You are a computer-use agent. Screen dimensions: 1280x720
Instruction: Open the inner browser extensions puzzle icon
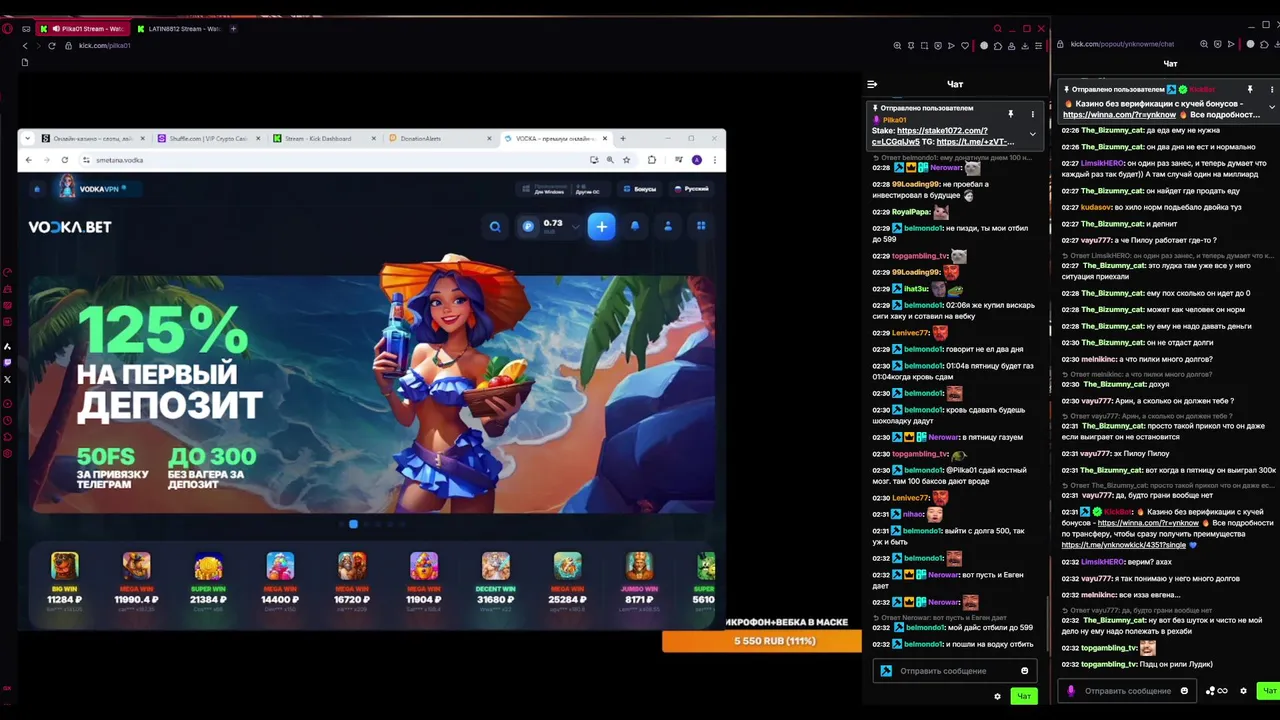click(x=652, y=160)
